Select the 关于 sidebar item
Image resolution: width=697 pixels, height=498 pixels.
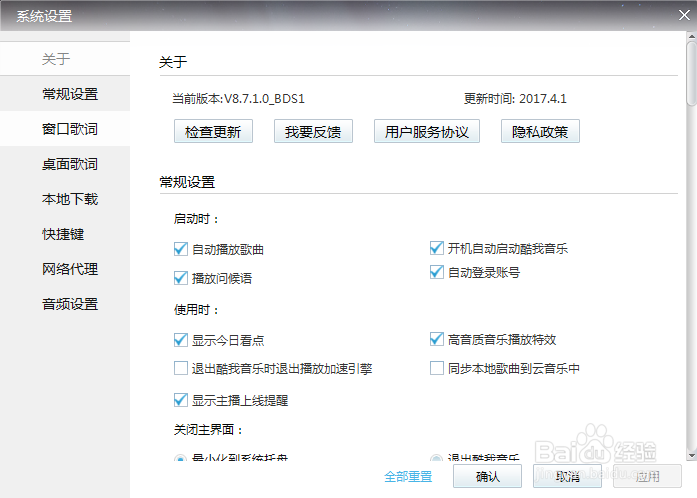point(65,59)
